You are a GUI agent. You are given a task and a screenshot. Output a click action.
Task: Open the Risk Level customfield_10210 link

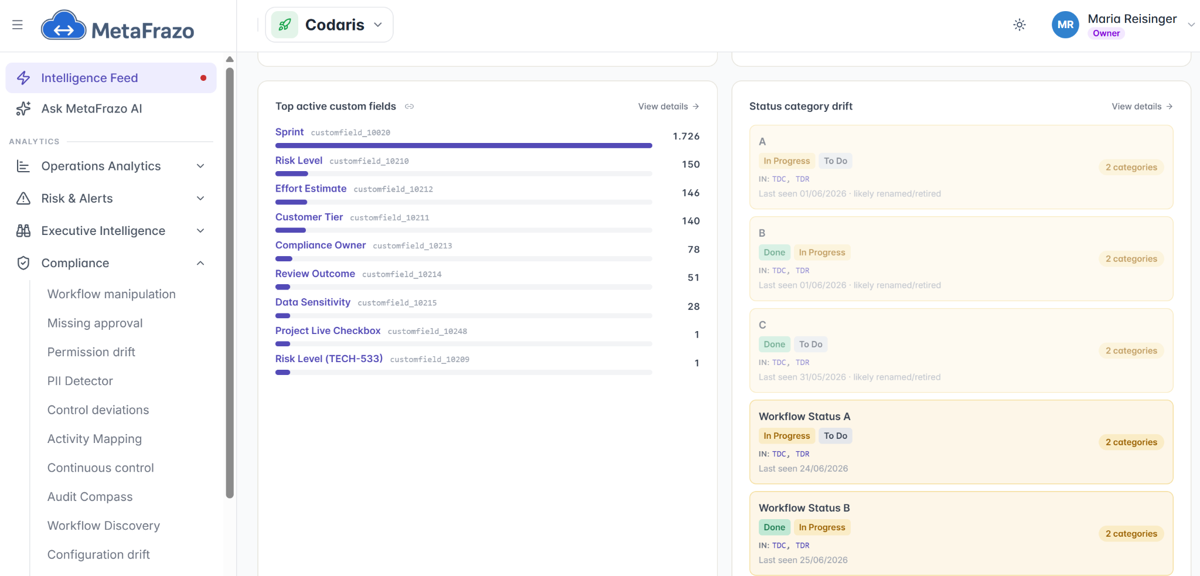click(x=299, y=160)
